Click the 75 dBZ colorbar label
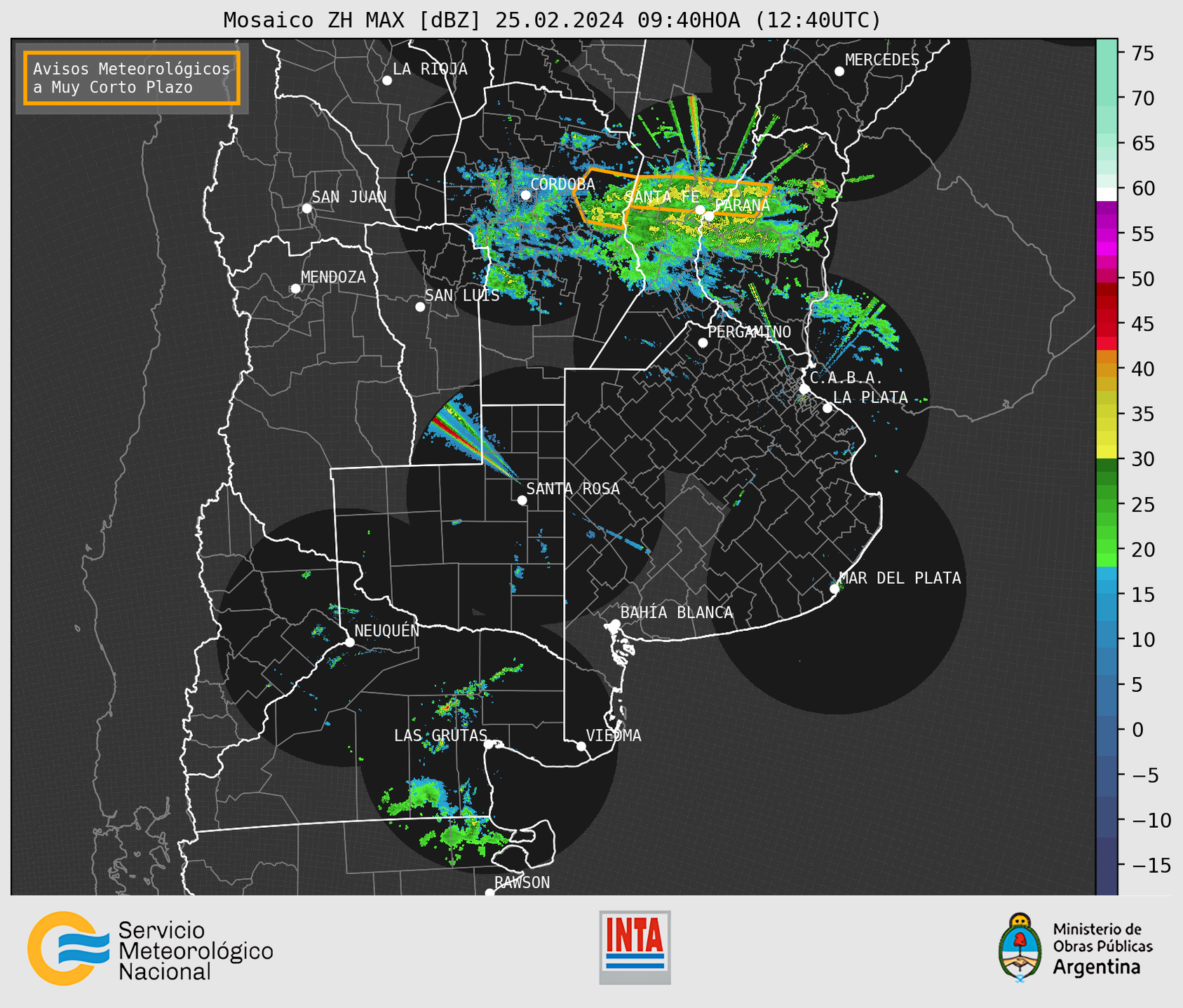1183x1008 pixels. [x=1142, y=53]
